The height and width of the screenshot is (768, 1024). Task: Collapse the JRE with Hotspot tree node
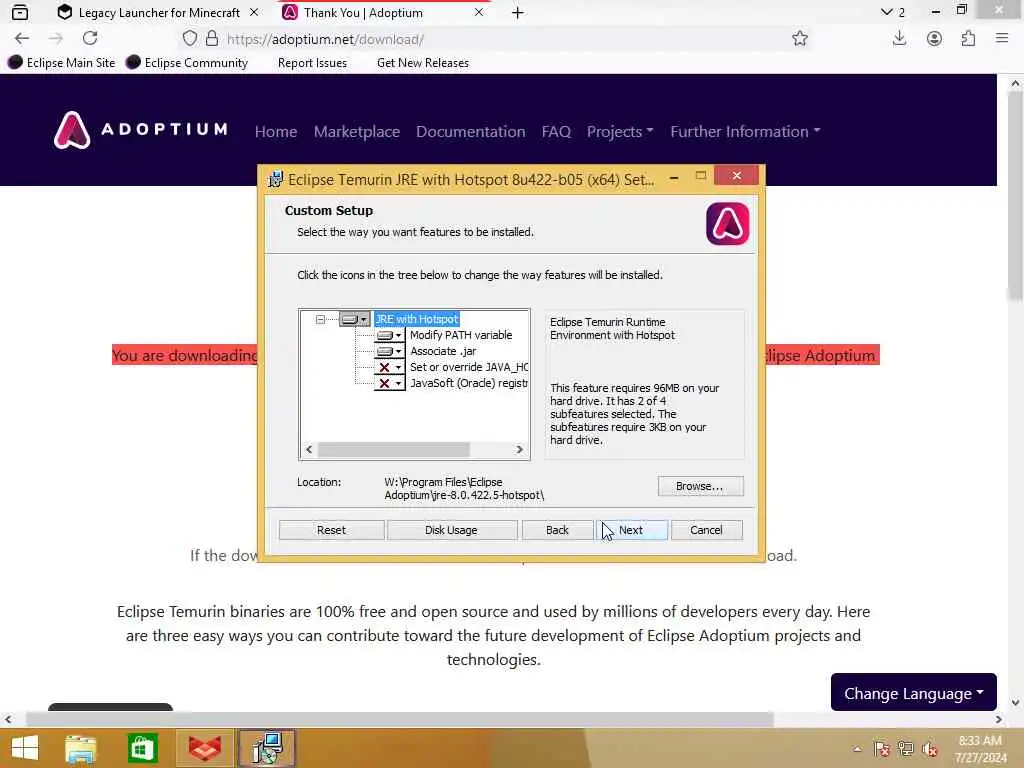point(320,319)
